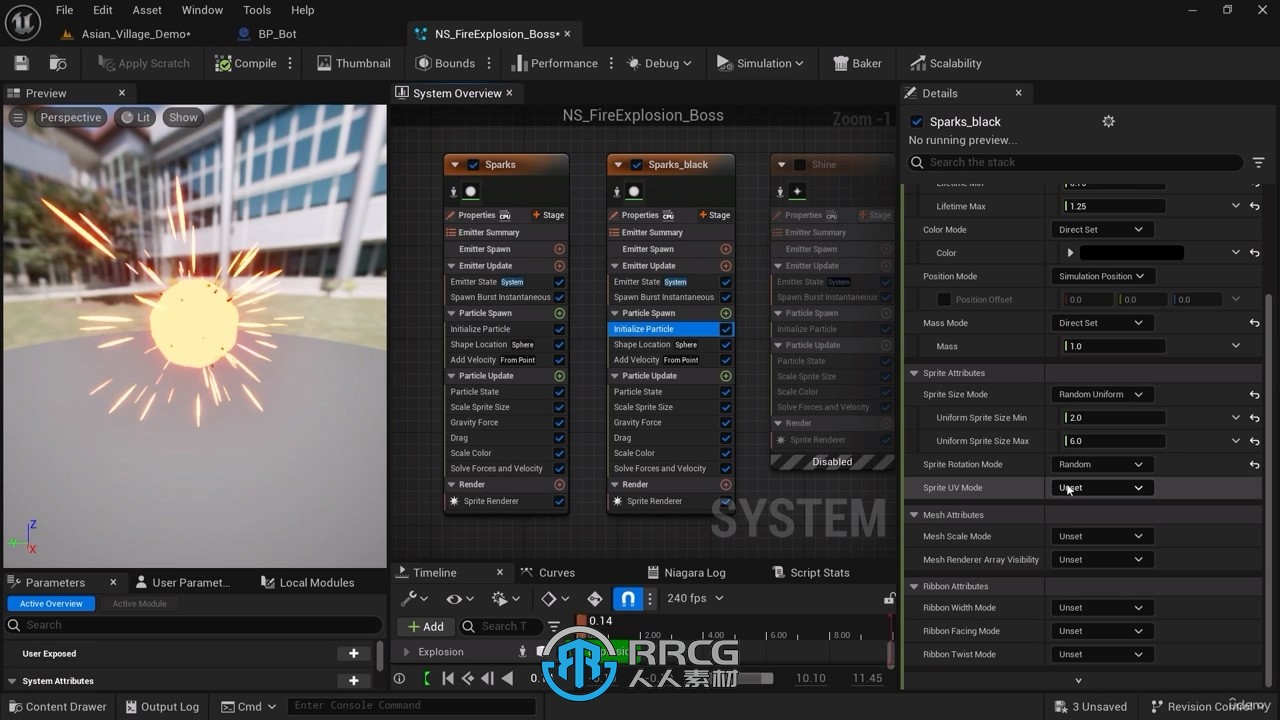Switch to the Local Modules tab

(307, 582)
